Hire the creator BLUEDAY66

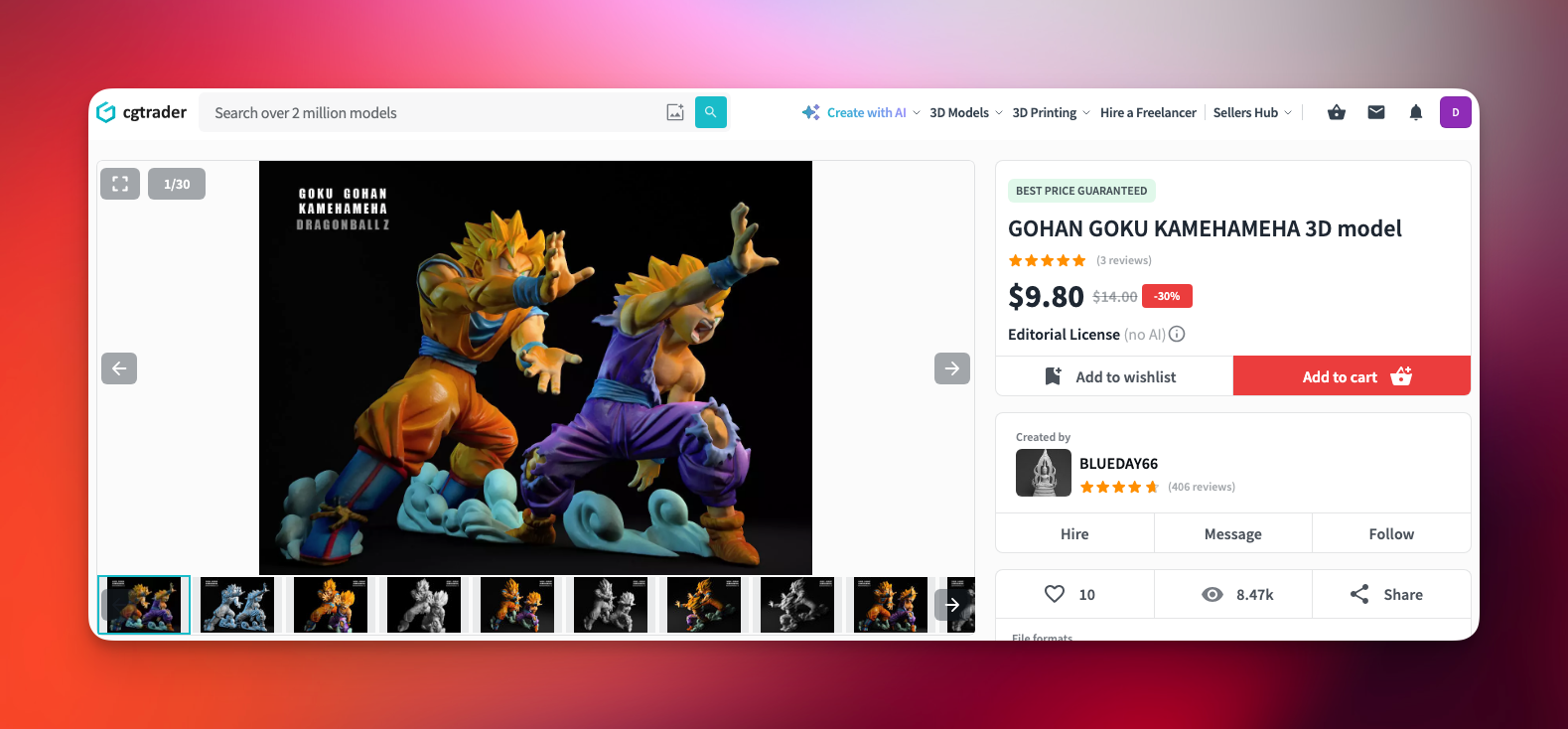tap(1074, 533)
